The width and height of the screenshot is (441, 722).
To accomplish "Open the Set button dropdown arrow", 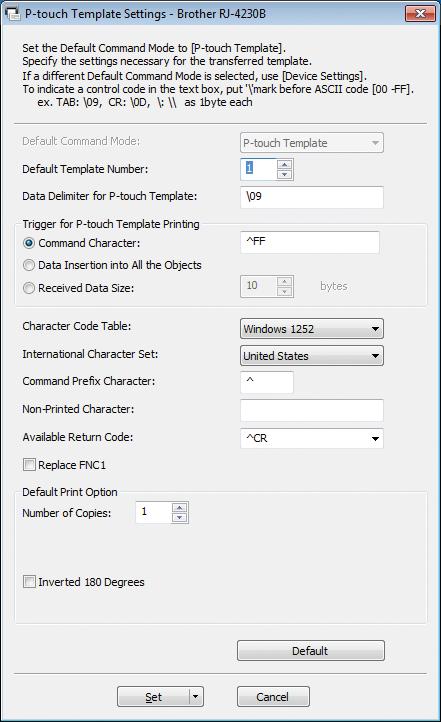I will (x=196, y=697).
